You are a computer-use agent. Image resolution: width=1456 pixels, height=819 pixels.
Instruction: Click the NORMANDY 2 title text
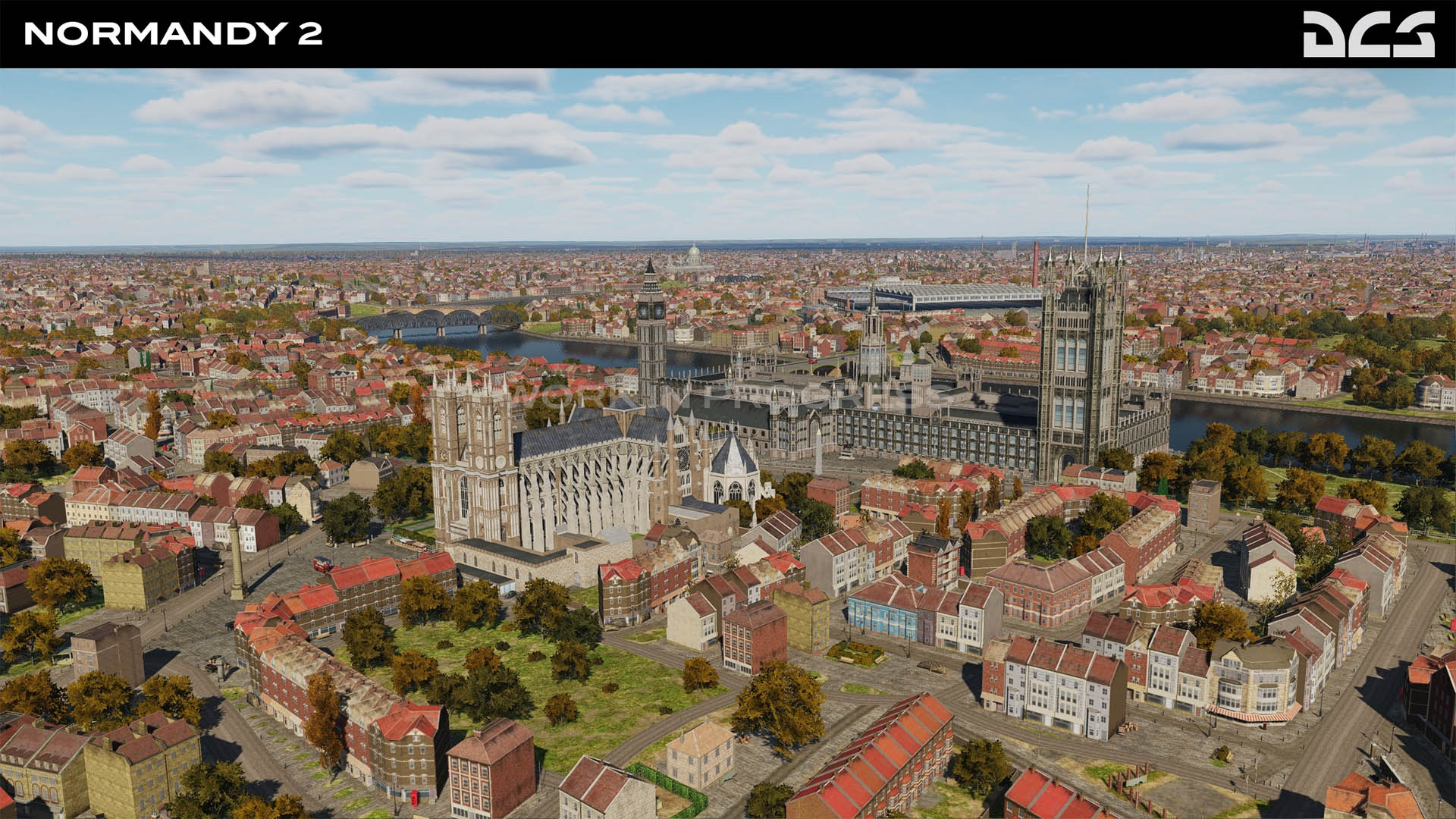(x=174, y=33)
